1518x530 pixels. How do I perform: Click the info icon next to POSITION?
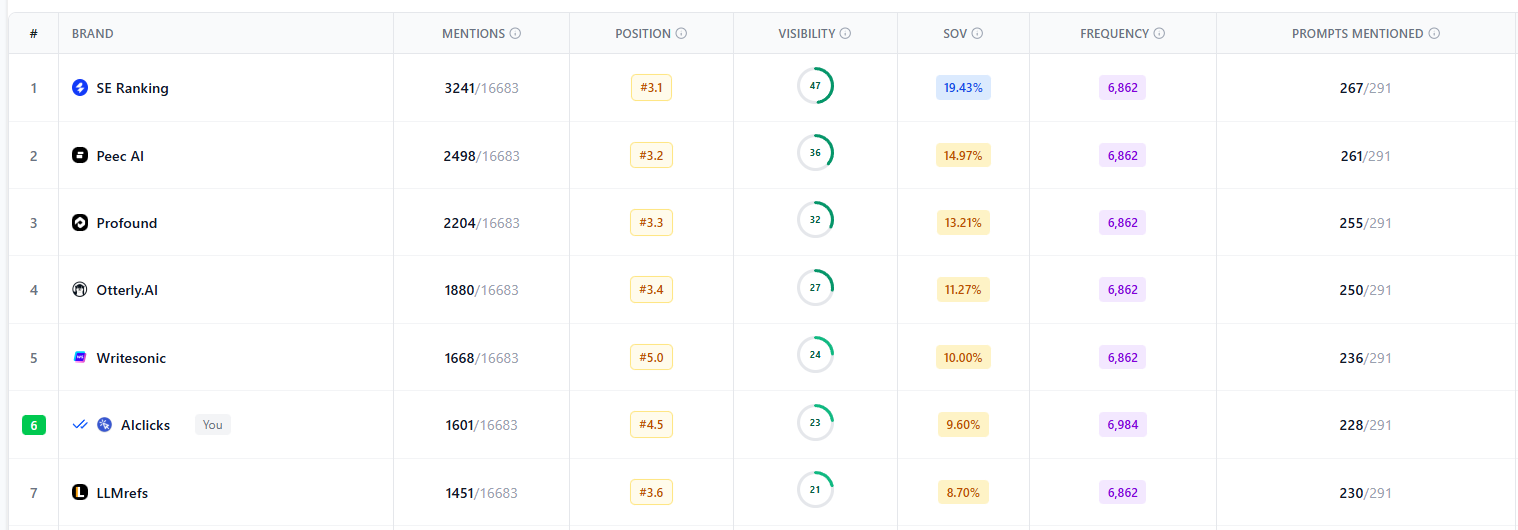(681, 33)
